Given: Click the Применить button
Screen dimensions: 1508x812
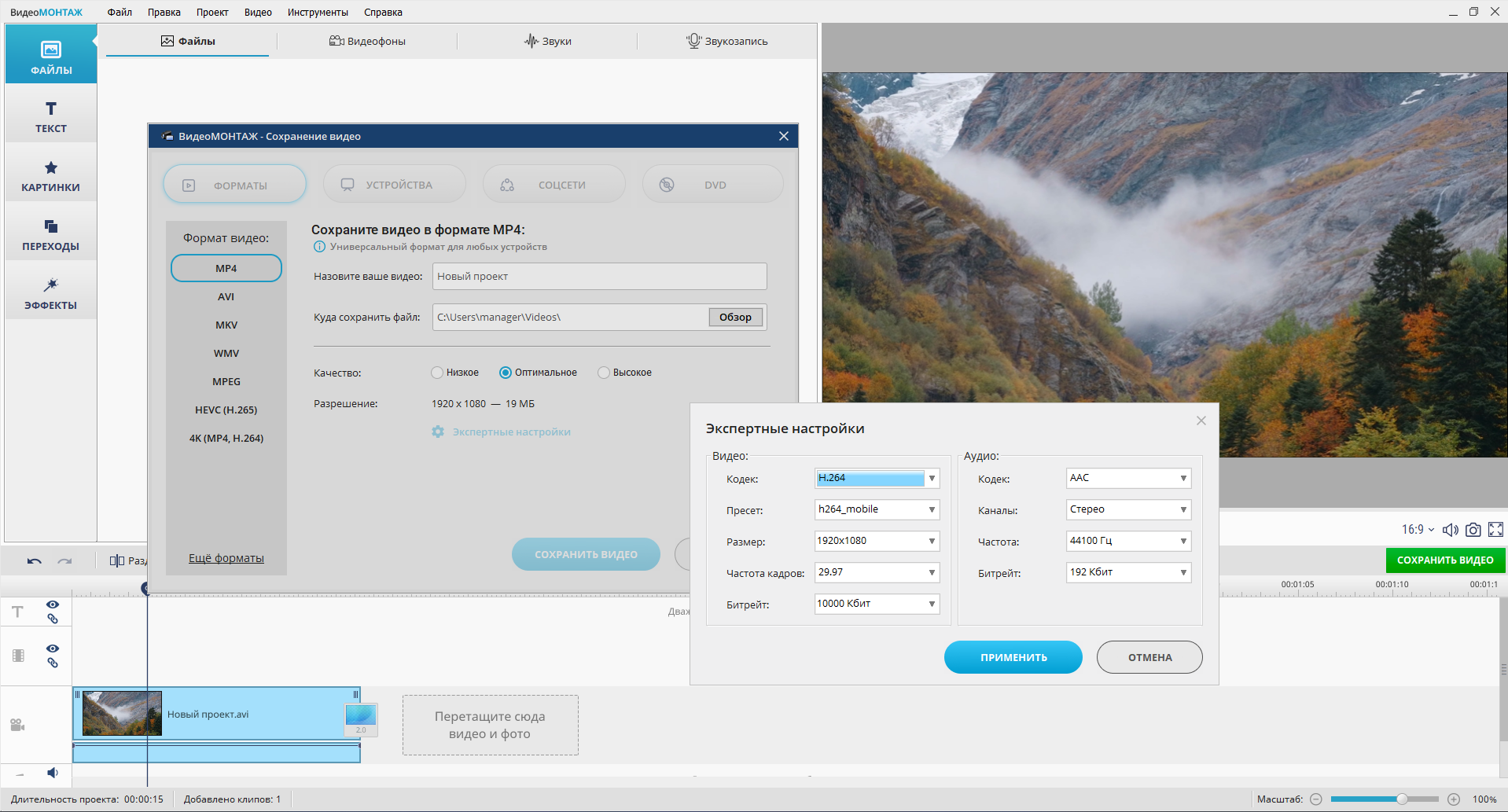Looking at the screenshot, I should pos(1013,657).
